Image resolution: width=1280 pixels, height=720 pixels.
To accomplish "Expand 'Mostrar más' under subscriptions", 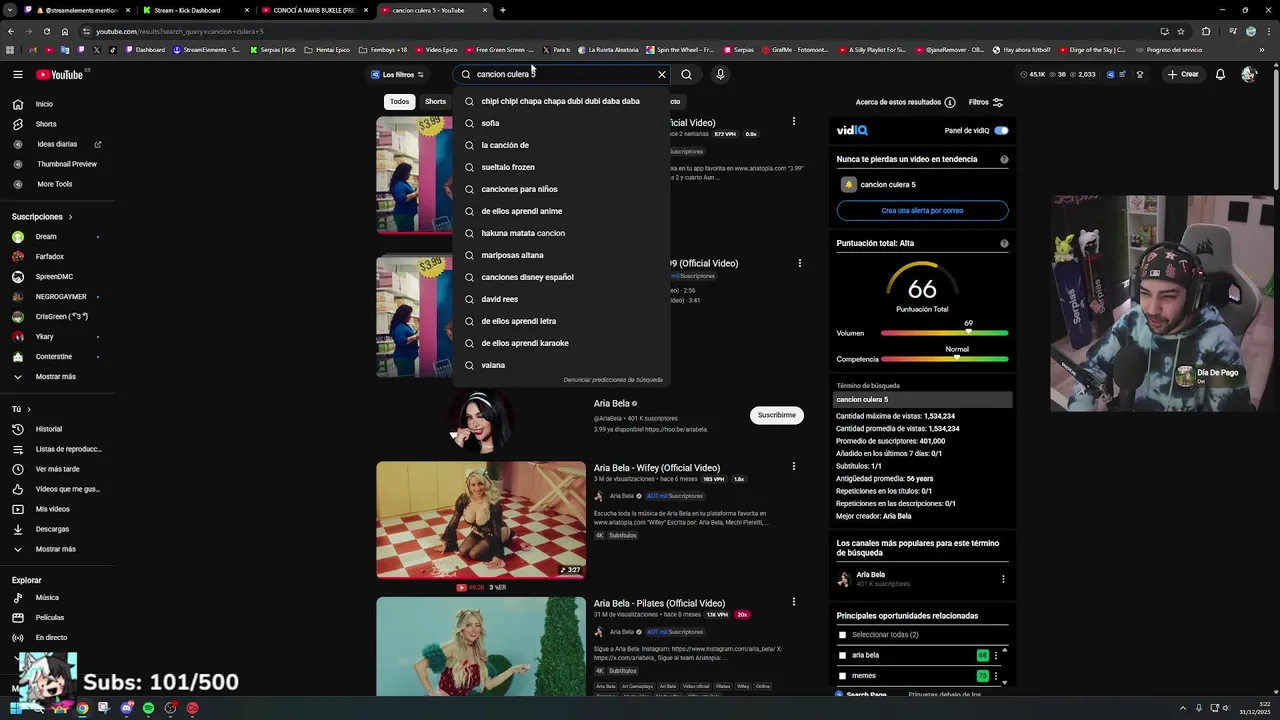I will [56, 377].
